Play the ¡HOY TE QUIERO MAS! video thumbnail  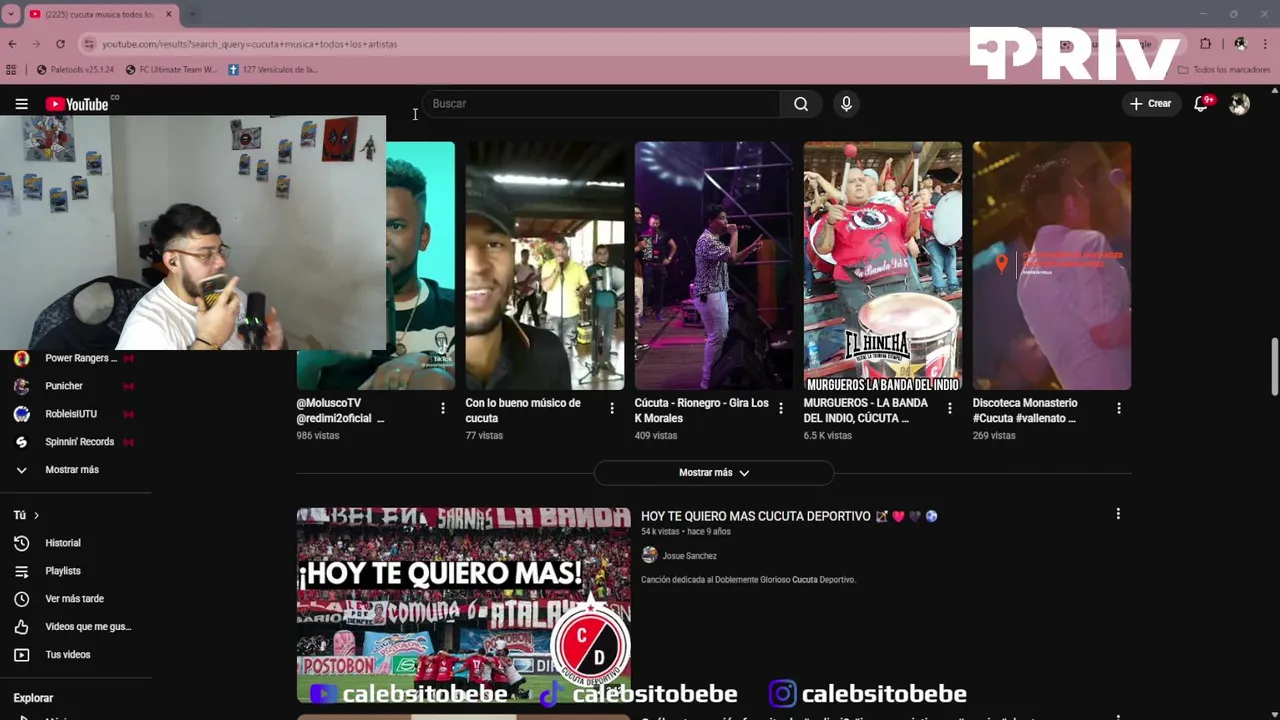(463, 605)
